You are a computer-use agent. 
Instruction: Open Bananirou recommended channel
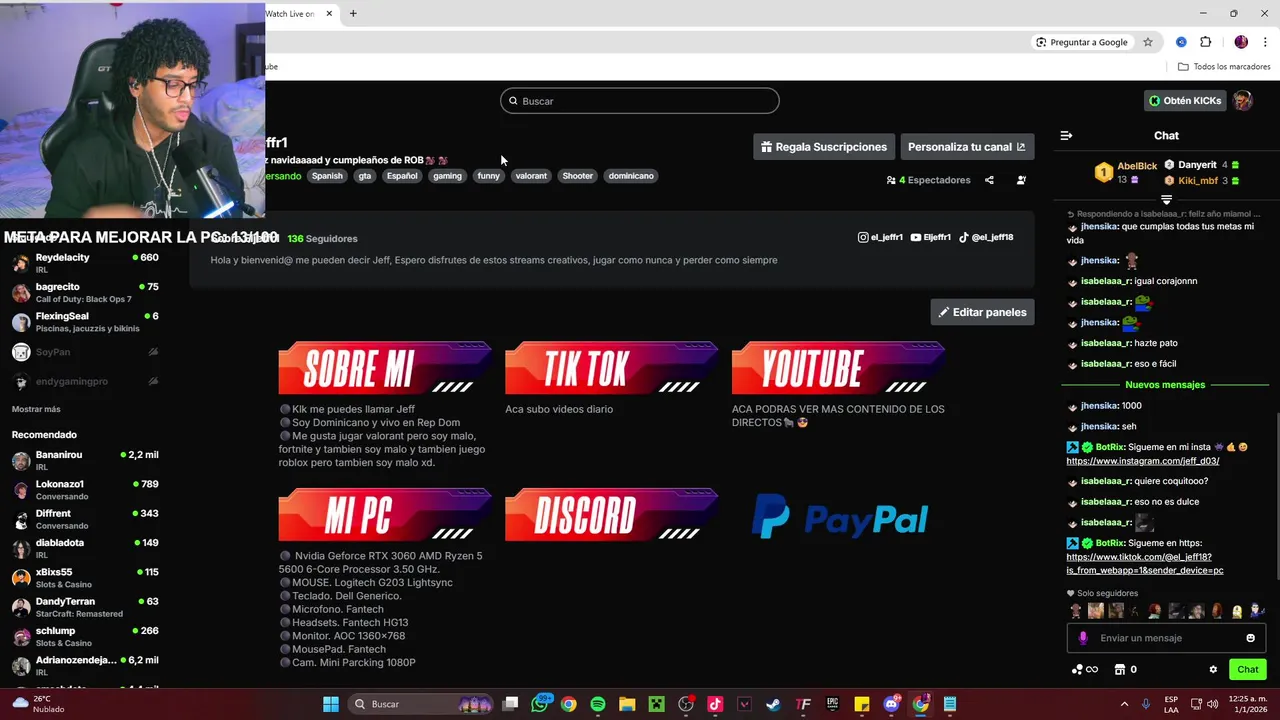pos(85,460)
